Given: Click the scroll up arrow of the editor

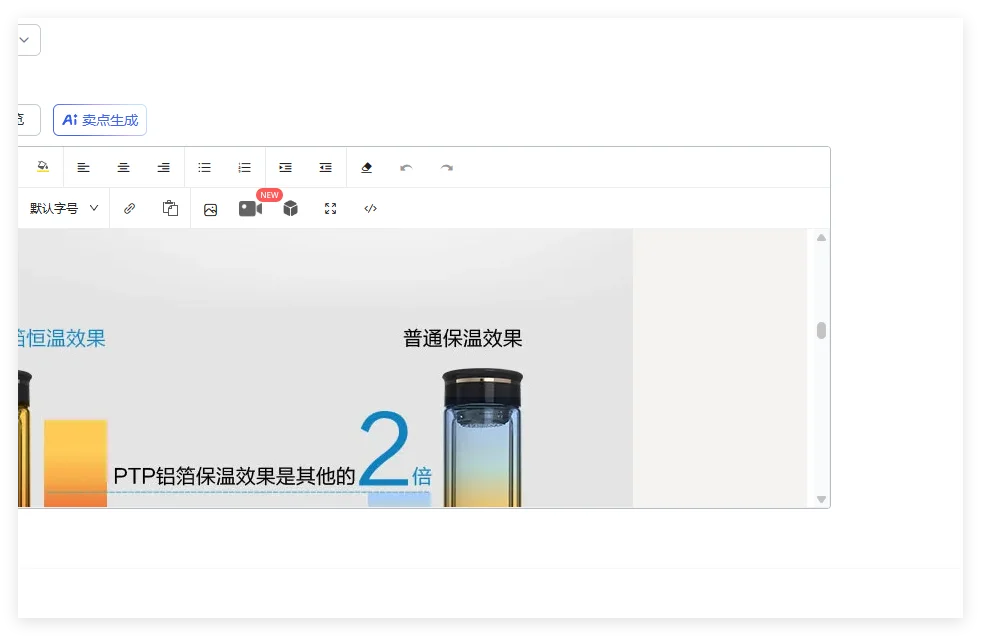Looking at the screenshot, I should [x=821, y=238].
